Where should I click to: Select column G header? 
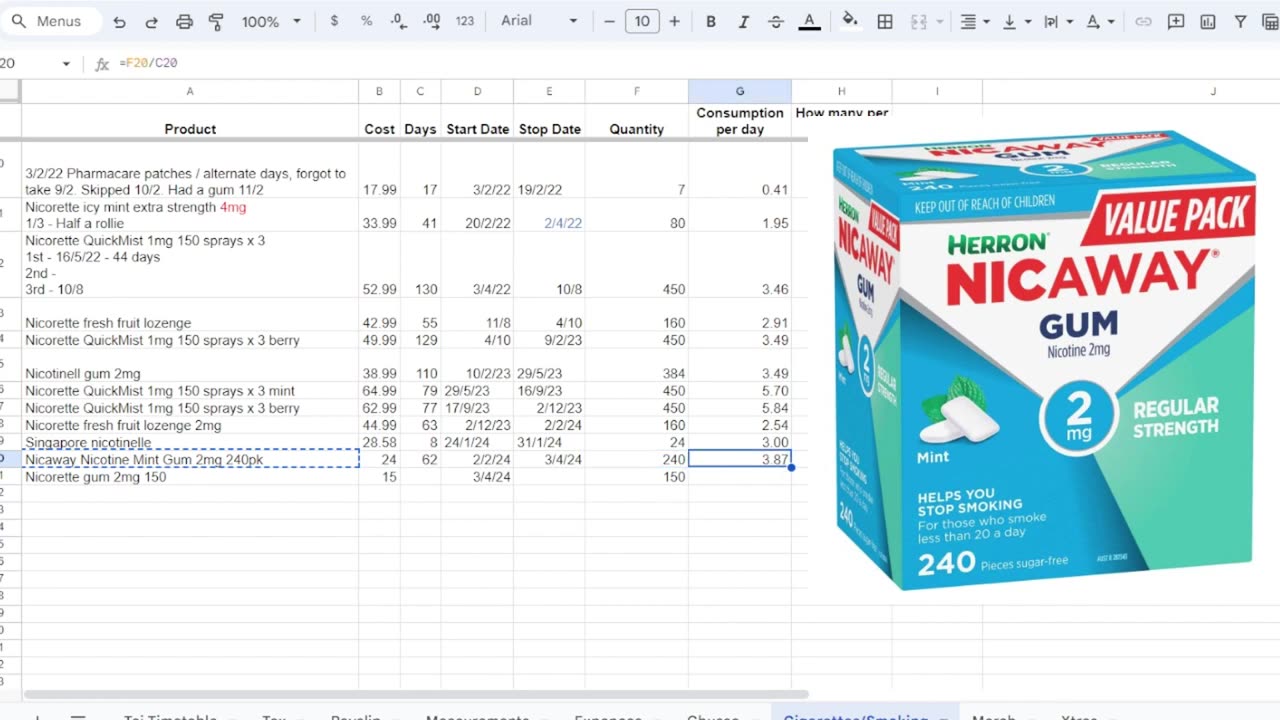(x=740, y=91)
